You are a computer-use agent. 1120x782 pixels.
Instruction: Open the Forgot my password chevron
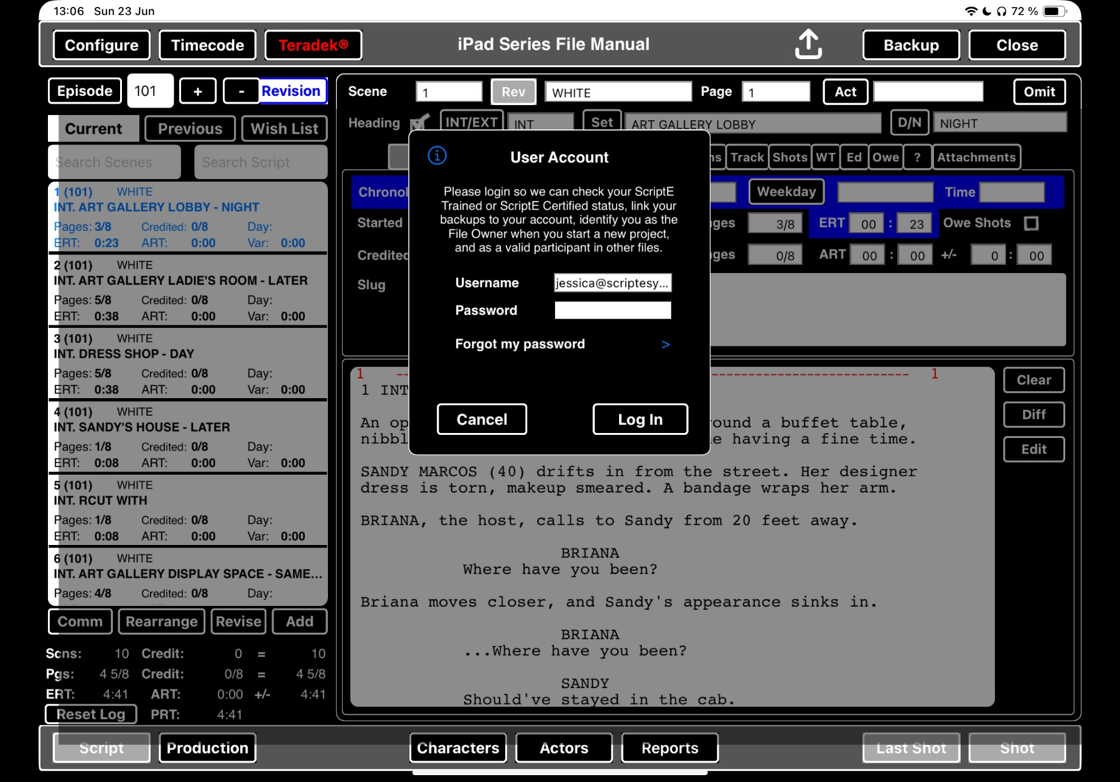[x=665, y=344]
